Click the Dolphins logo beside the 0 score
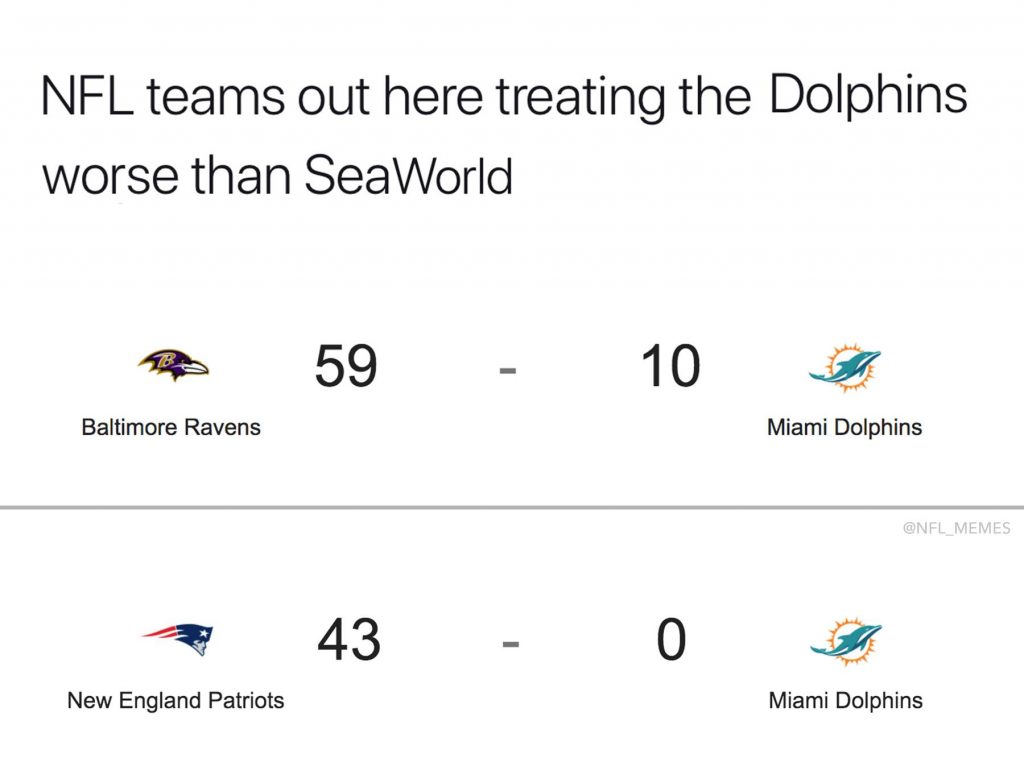1024x783 pixels. click(x=846, y=640)
